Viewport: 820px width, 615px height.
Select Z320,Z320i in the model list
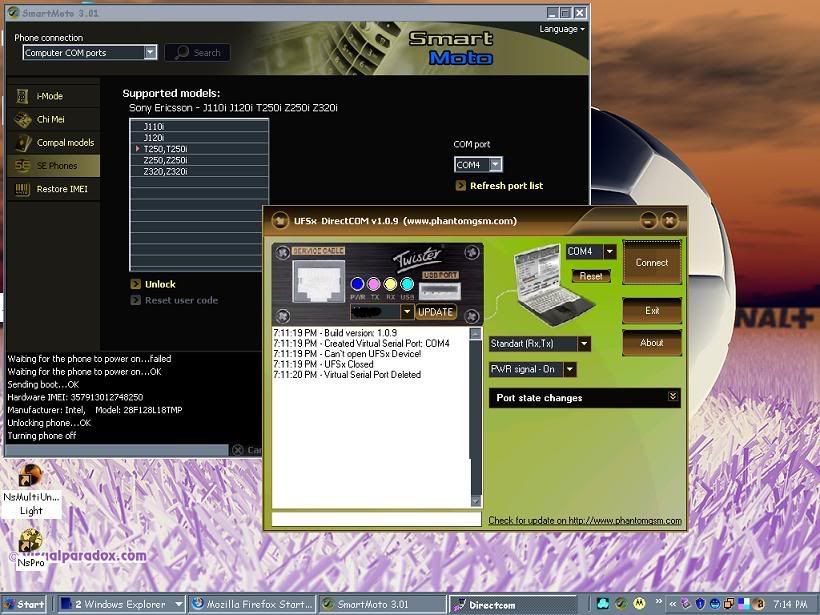tap(199, 171)
